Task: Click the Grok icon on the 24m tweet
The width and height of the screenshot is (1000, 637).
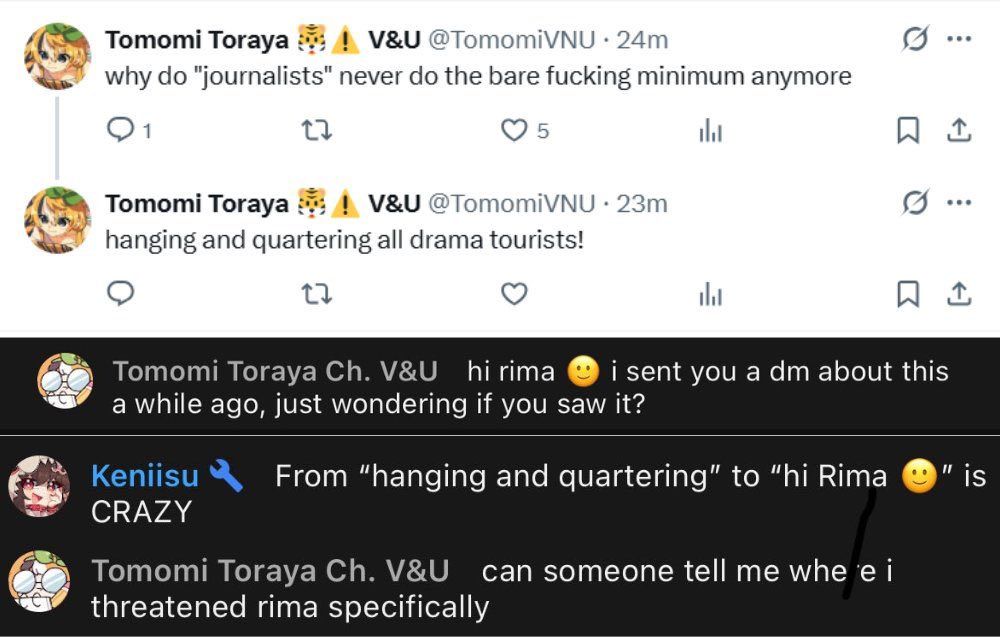Action: pyautogui.click(x=913, y=39)
